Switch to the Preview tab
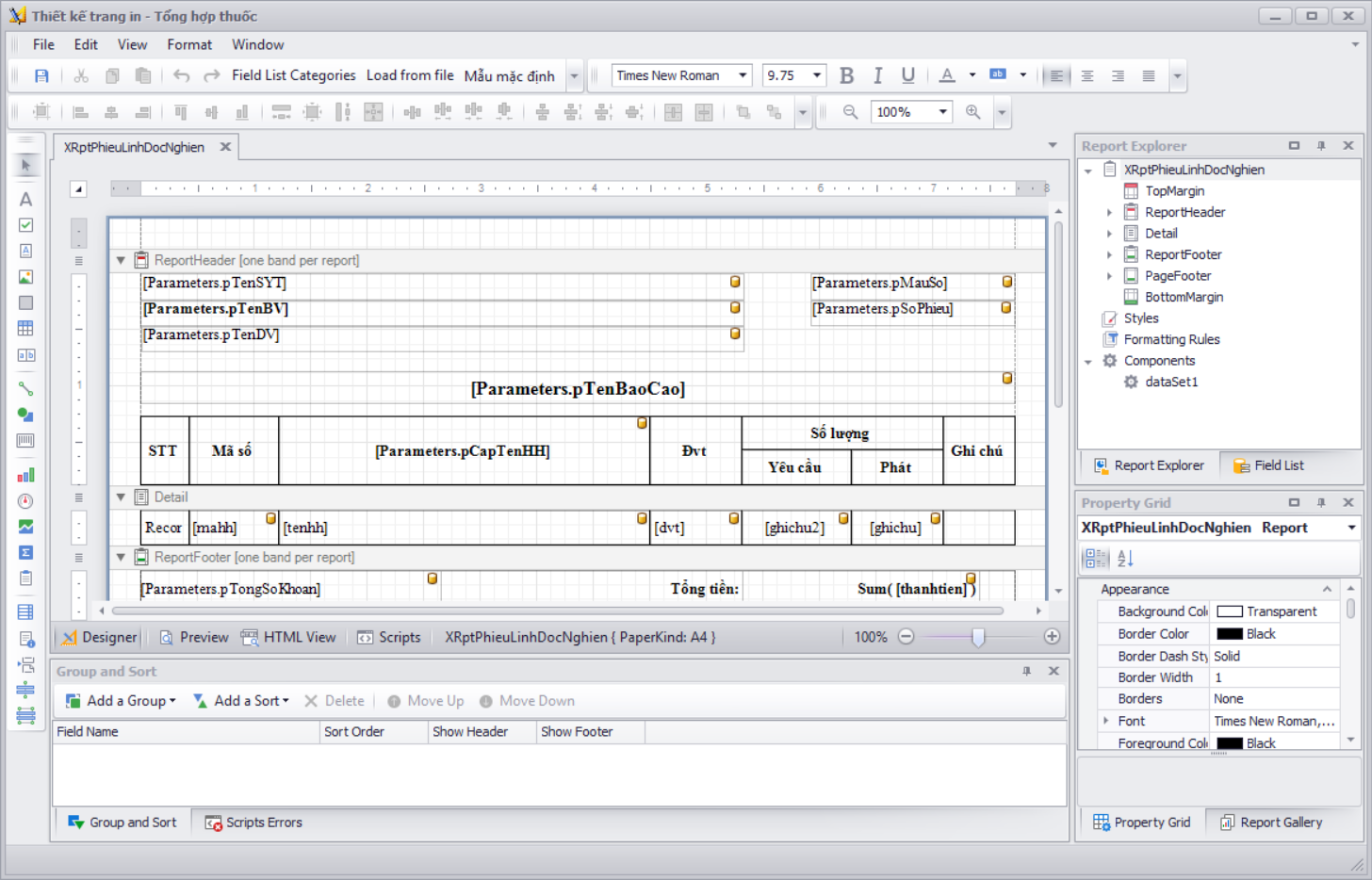 [193, 637]
